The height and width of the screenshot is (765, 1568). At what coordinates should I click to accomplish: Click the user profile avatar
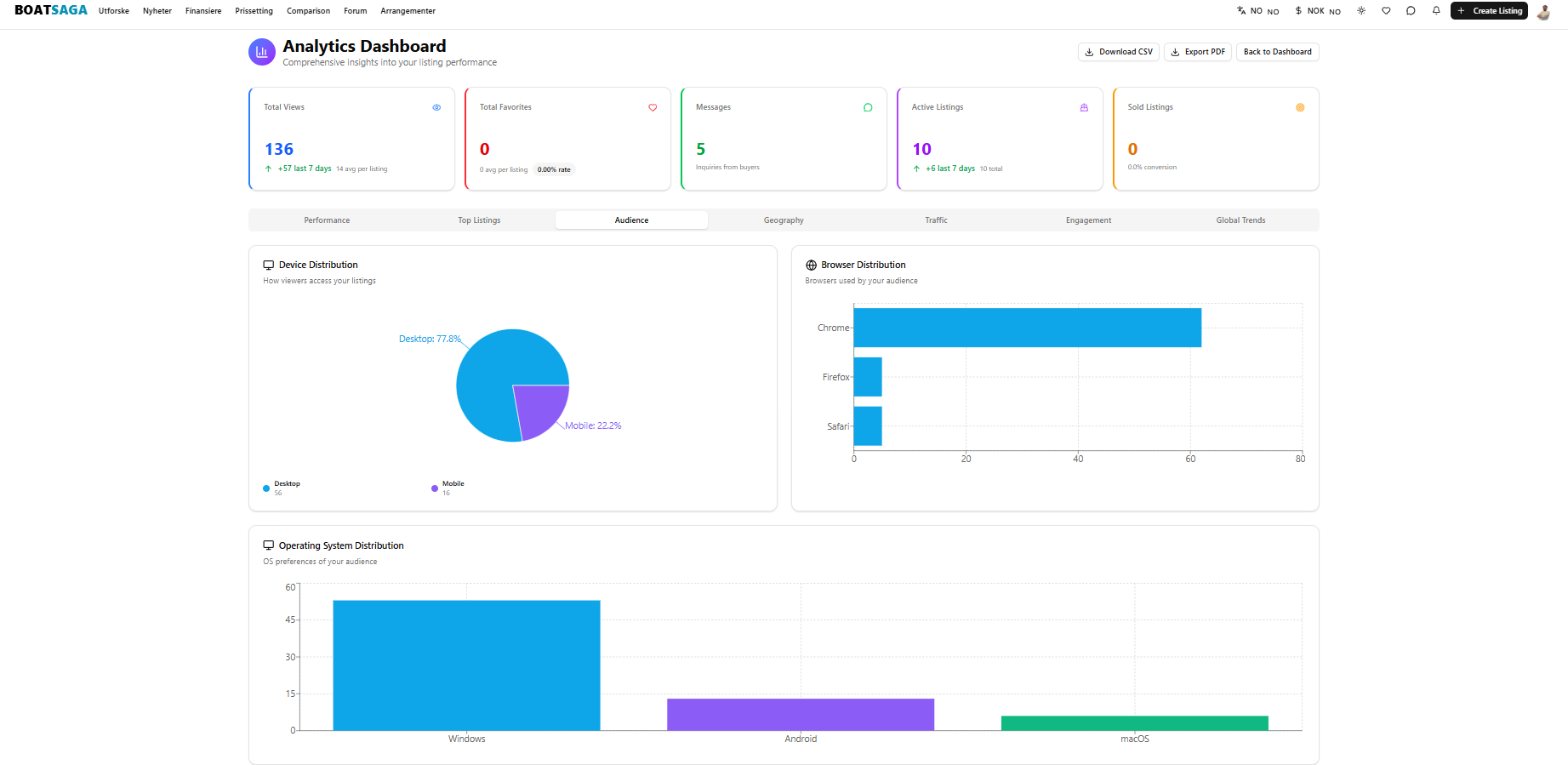tap(1543, 11)
